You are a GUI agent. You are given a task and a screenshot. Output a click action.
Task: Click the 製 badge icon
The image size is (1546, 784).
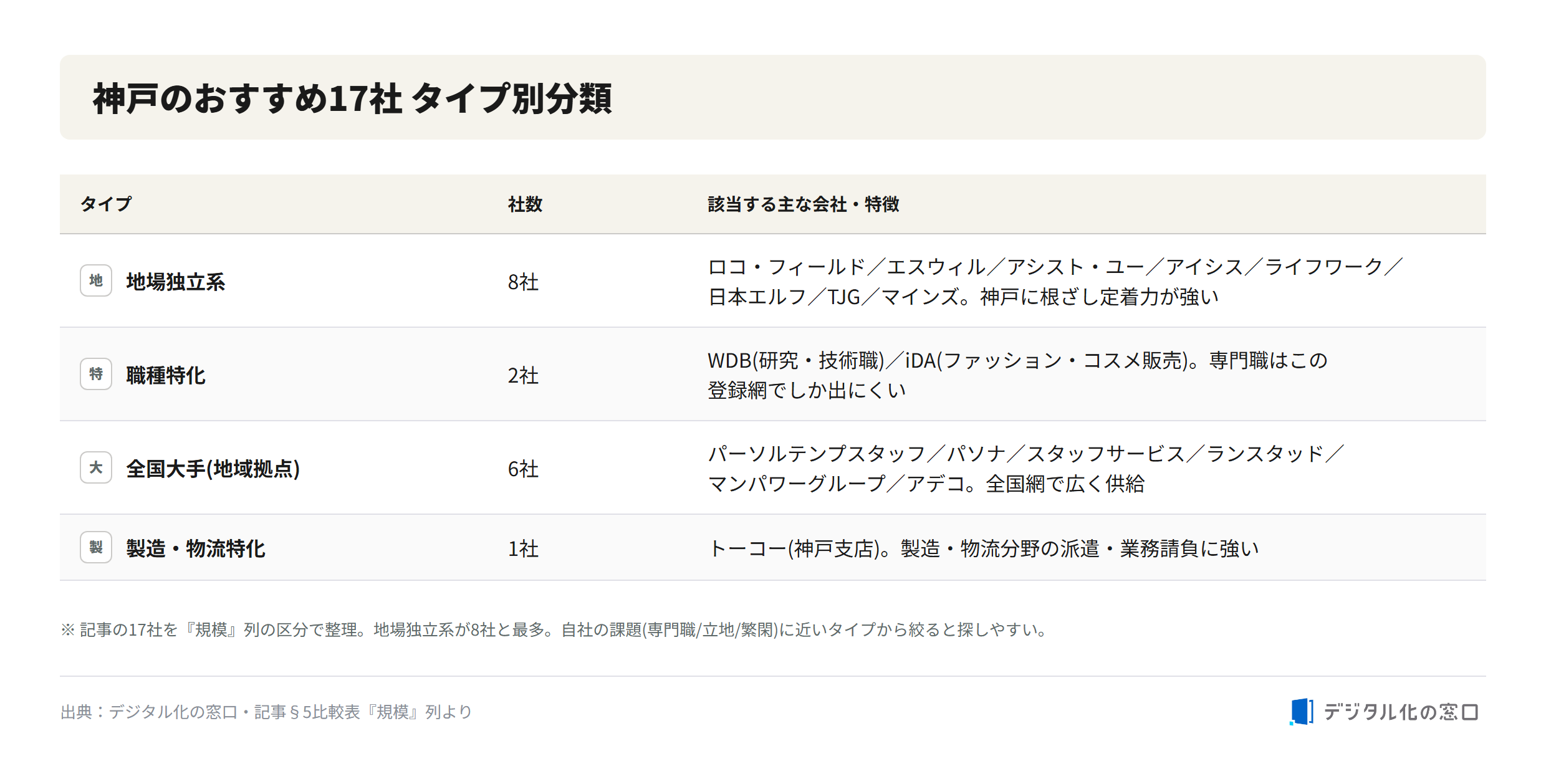tap(96, 547)
